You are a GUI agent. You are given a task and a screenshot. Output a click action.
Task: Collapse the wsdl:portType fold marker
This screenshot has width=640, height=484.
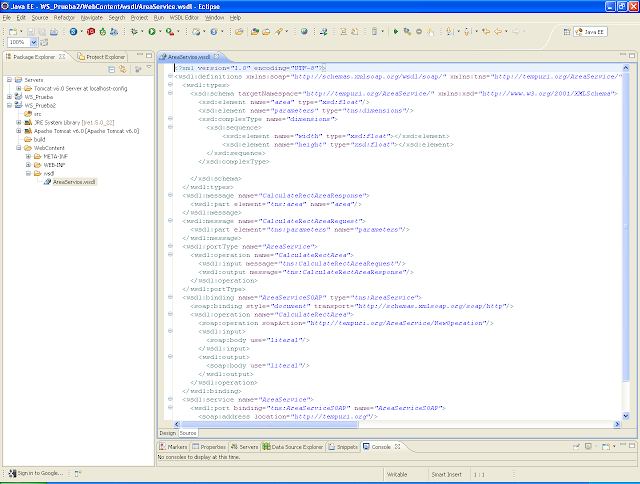pos(170,246)
